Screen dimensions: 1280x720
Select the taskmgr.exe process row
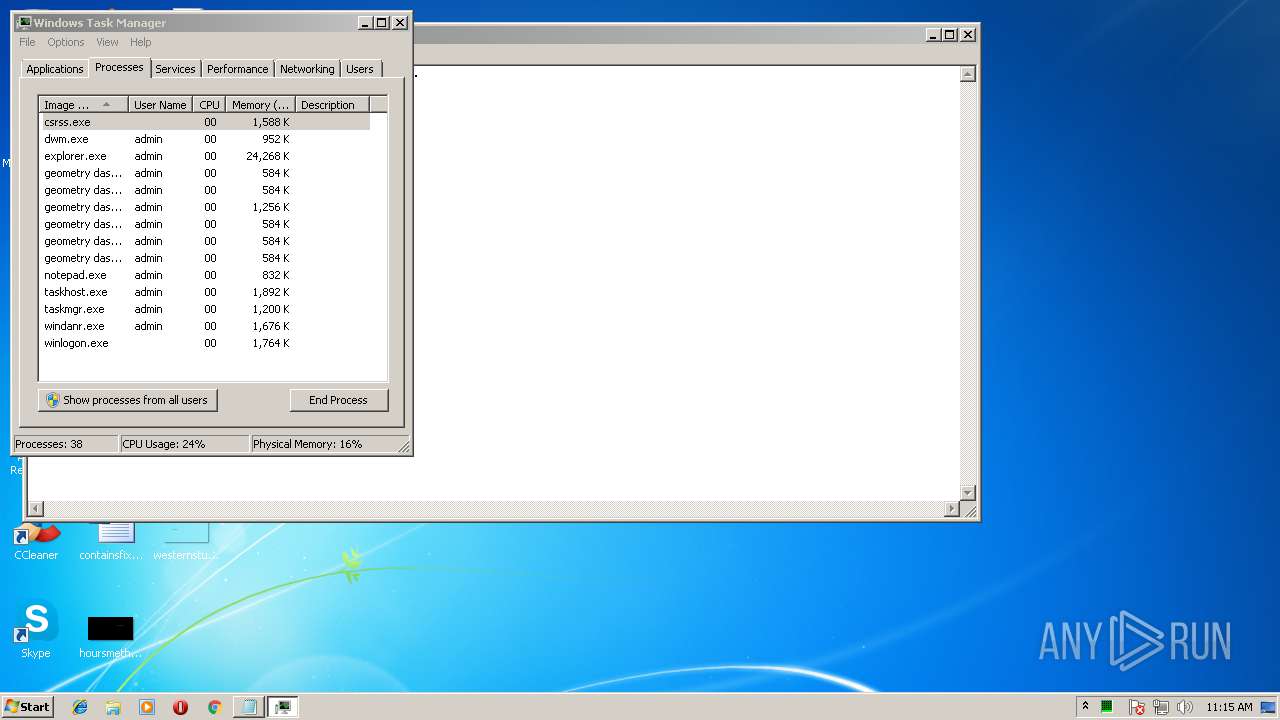[x=204, y=309]
